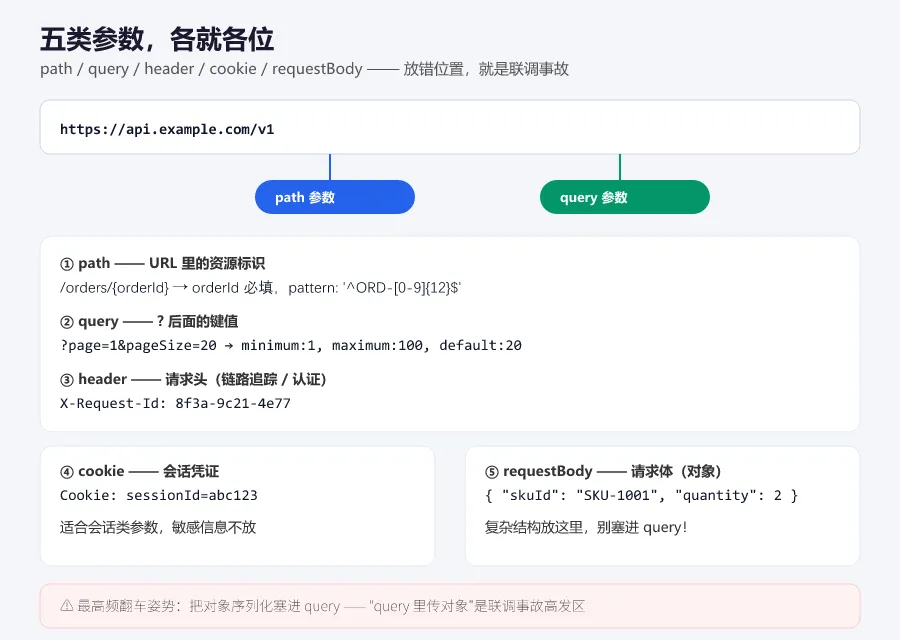
Task: Click the warning triangle icon in pink banner
Action: click(67, 606)
